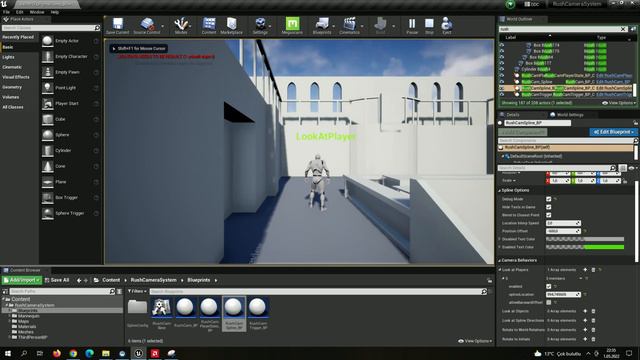
Task: Click Save All in Content Browser
Action: [x=57, y=280]
